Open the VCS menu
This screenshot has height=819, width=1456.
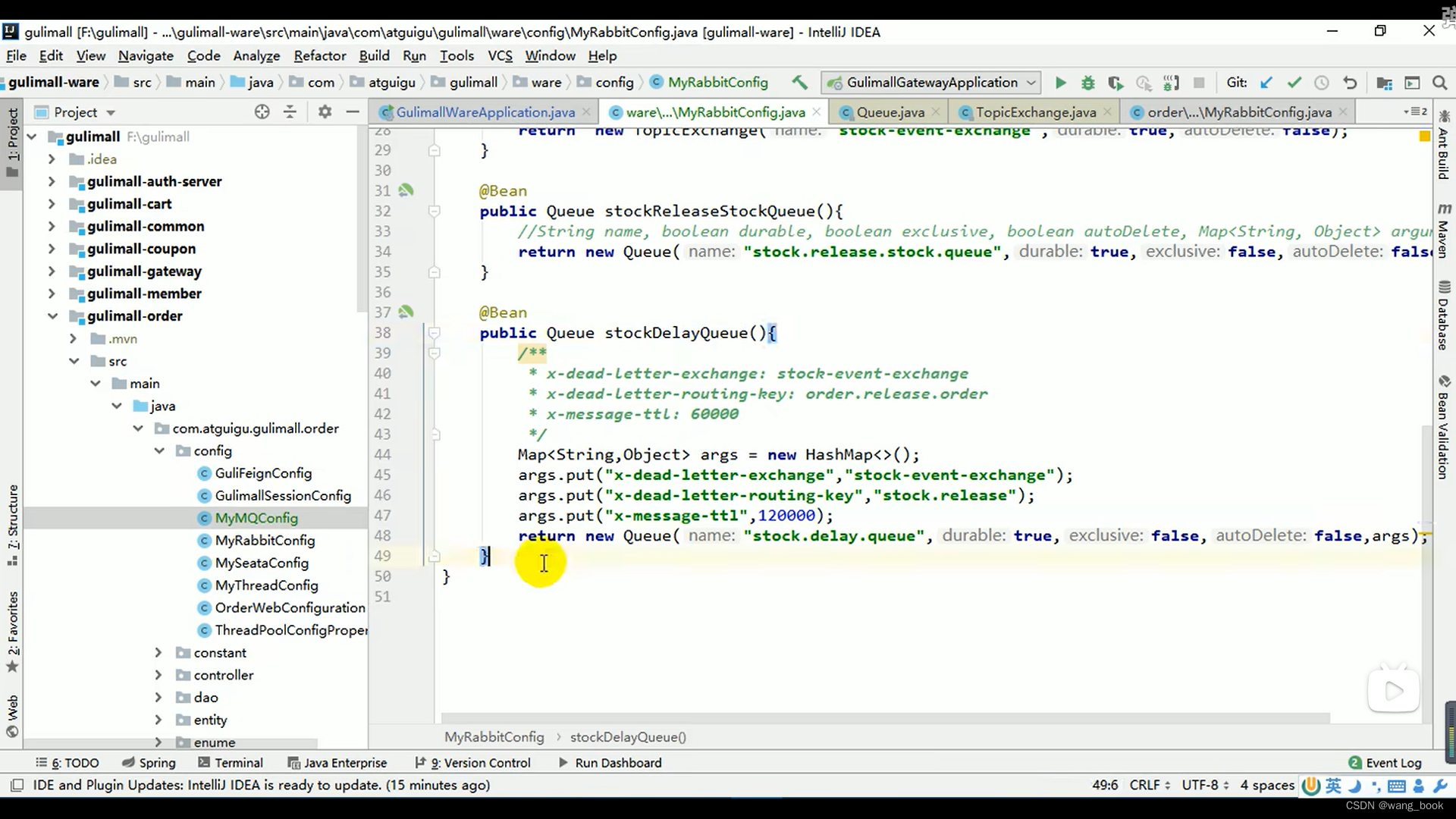click(500, 55)
